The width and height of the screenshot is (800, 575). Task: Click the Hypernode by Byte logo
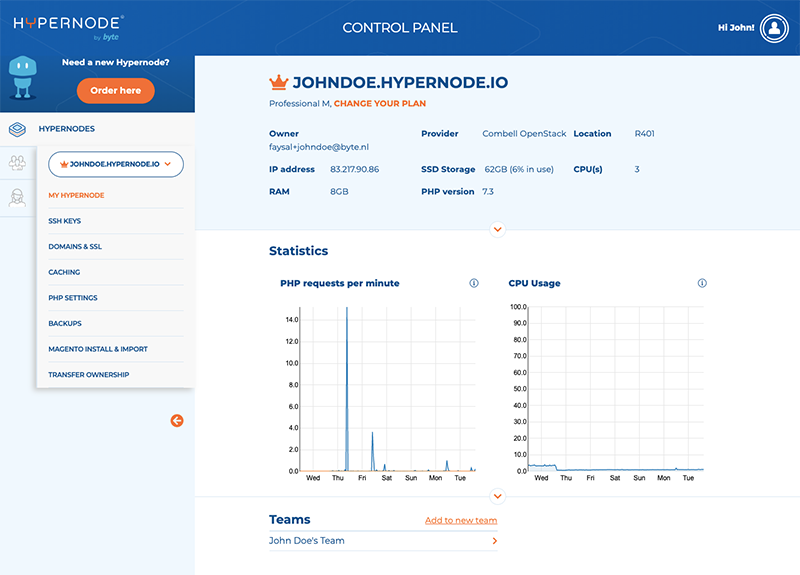(x=68, y=26)
